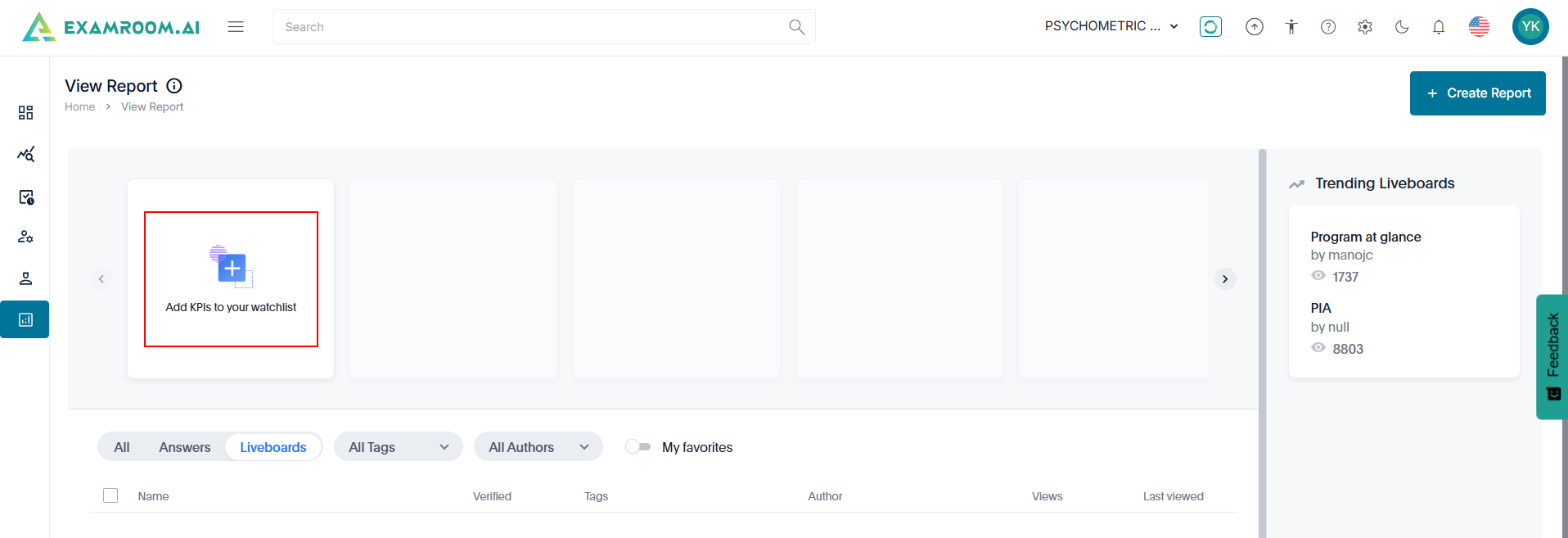Enable the My favorites switch

(x=638, y=447)
